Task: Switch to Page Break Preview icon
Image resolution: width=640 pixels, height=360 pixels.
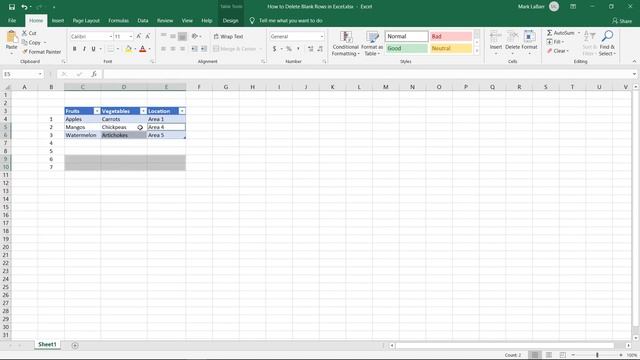Action: tap(563, 355)
